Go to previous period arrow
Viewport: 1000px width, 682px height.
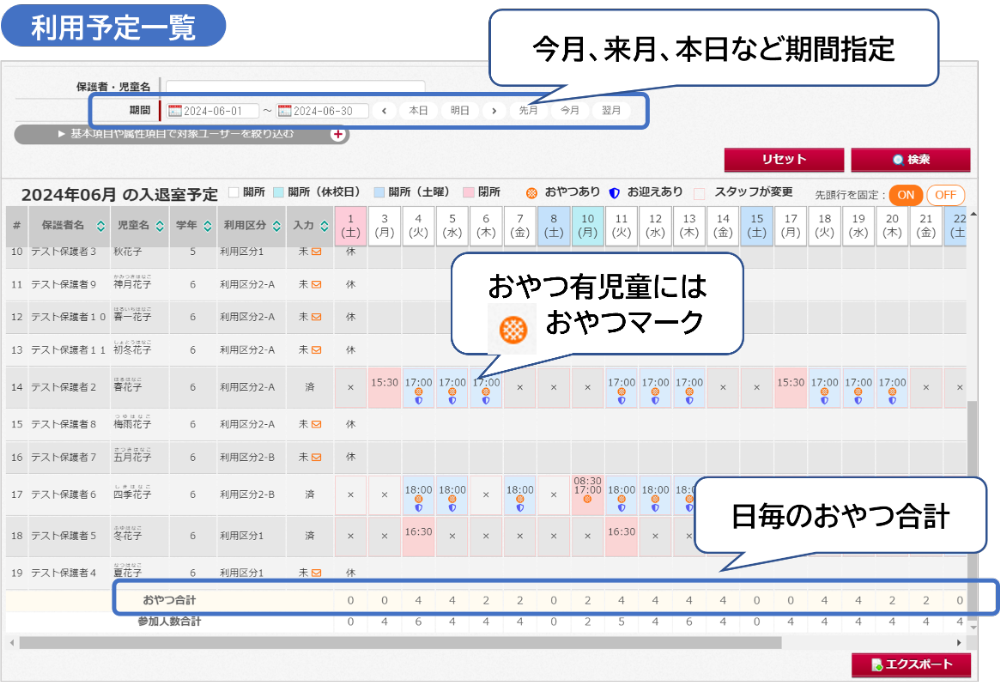(384, 110)
